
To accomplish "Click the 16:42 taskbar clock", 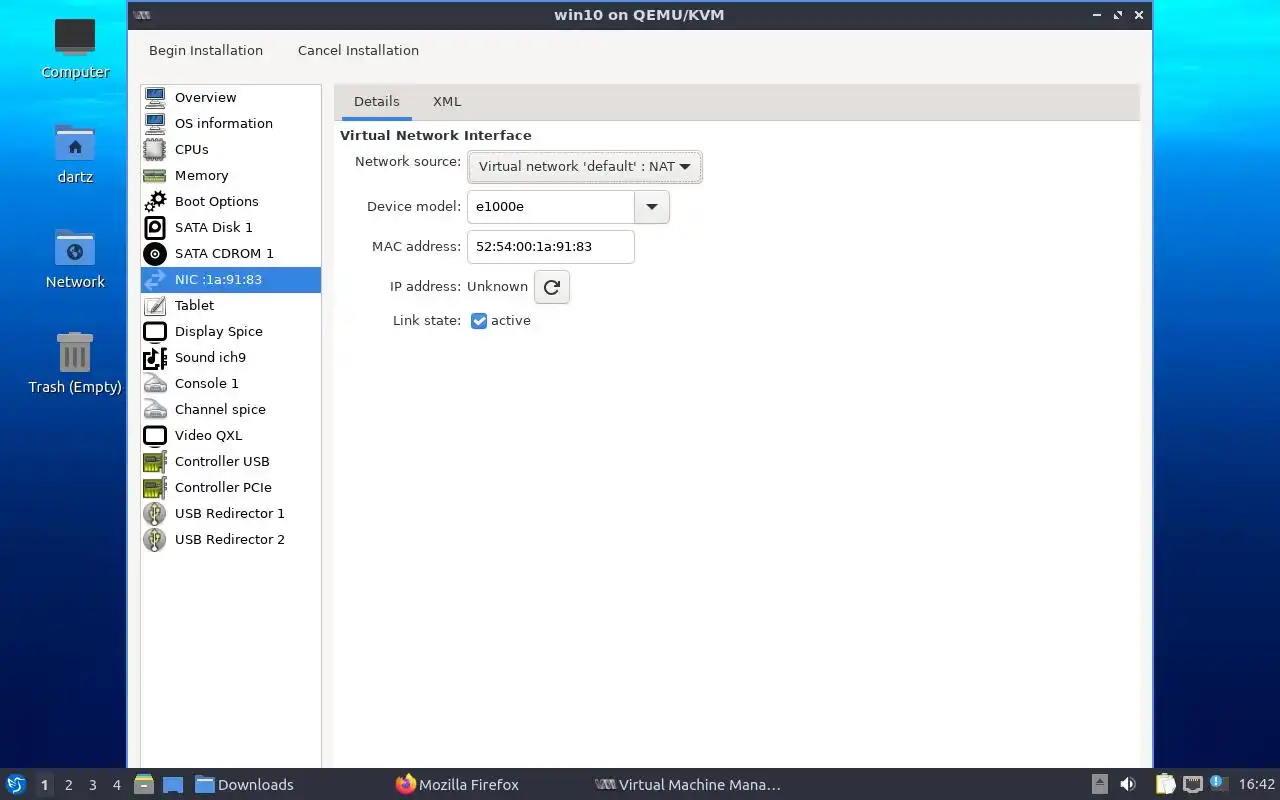I will coord(1257,785).
